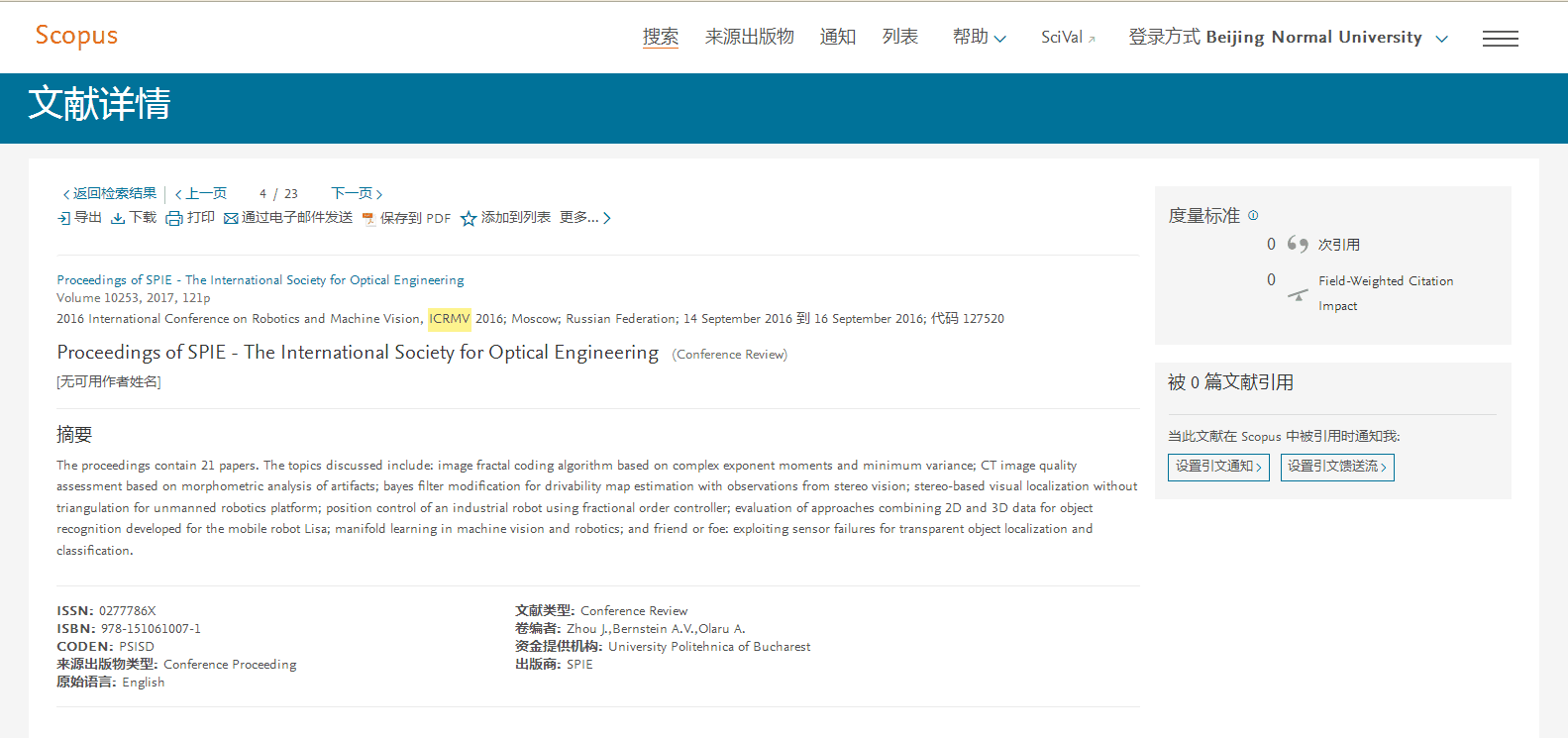Open 来源出版物 sources page
The height and width of the screenshot is (738, 1568).
tap(750, 37)
